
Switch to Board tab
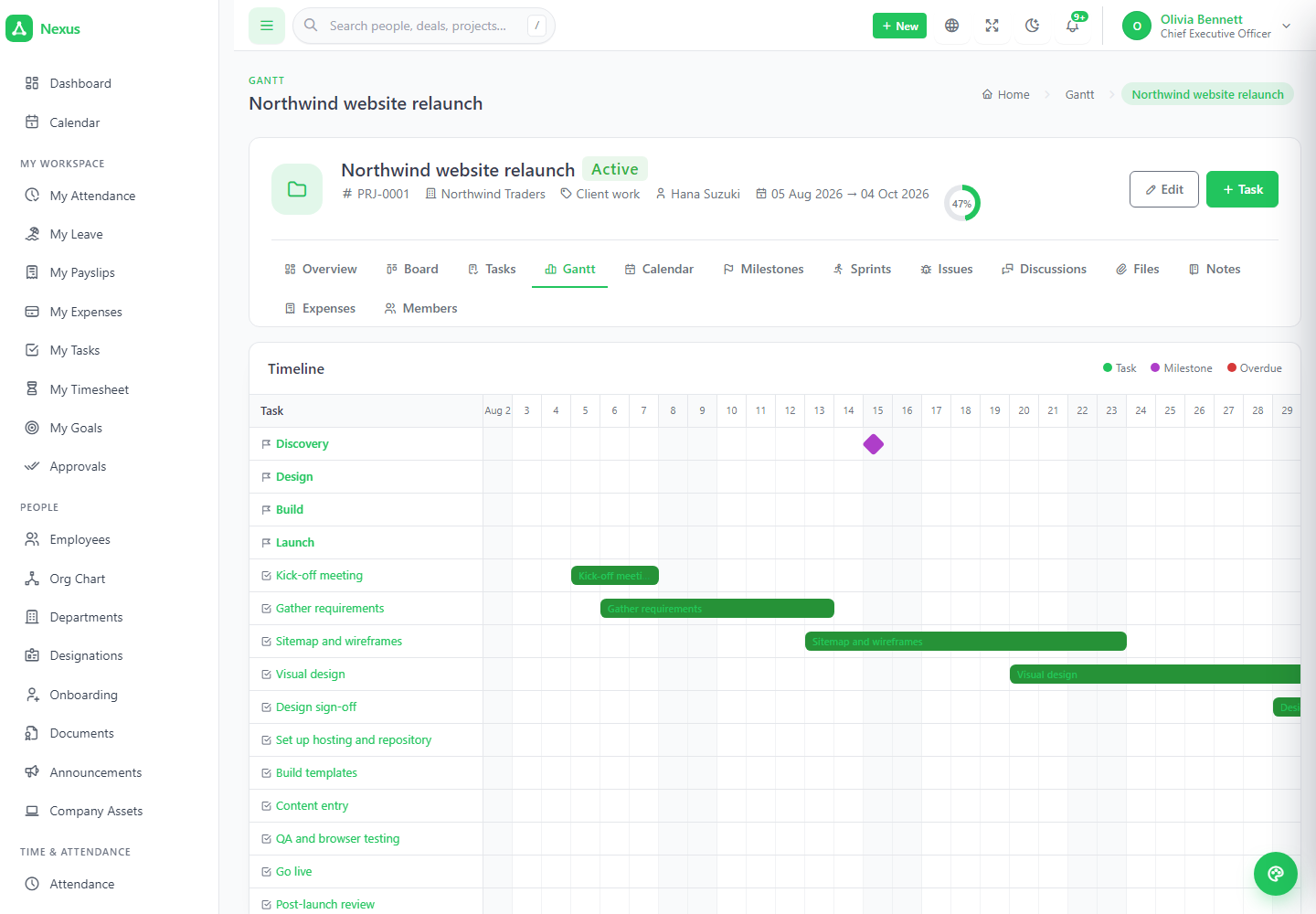[412, 269]
